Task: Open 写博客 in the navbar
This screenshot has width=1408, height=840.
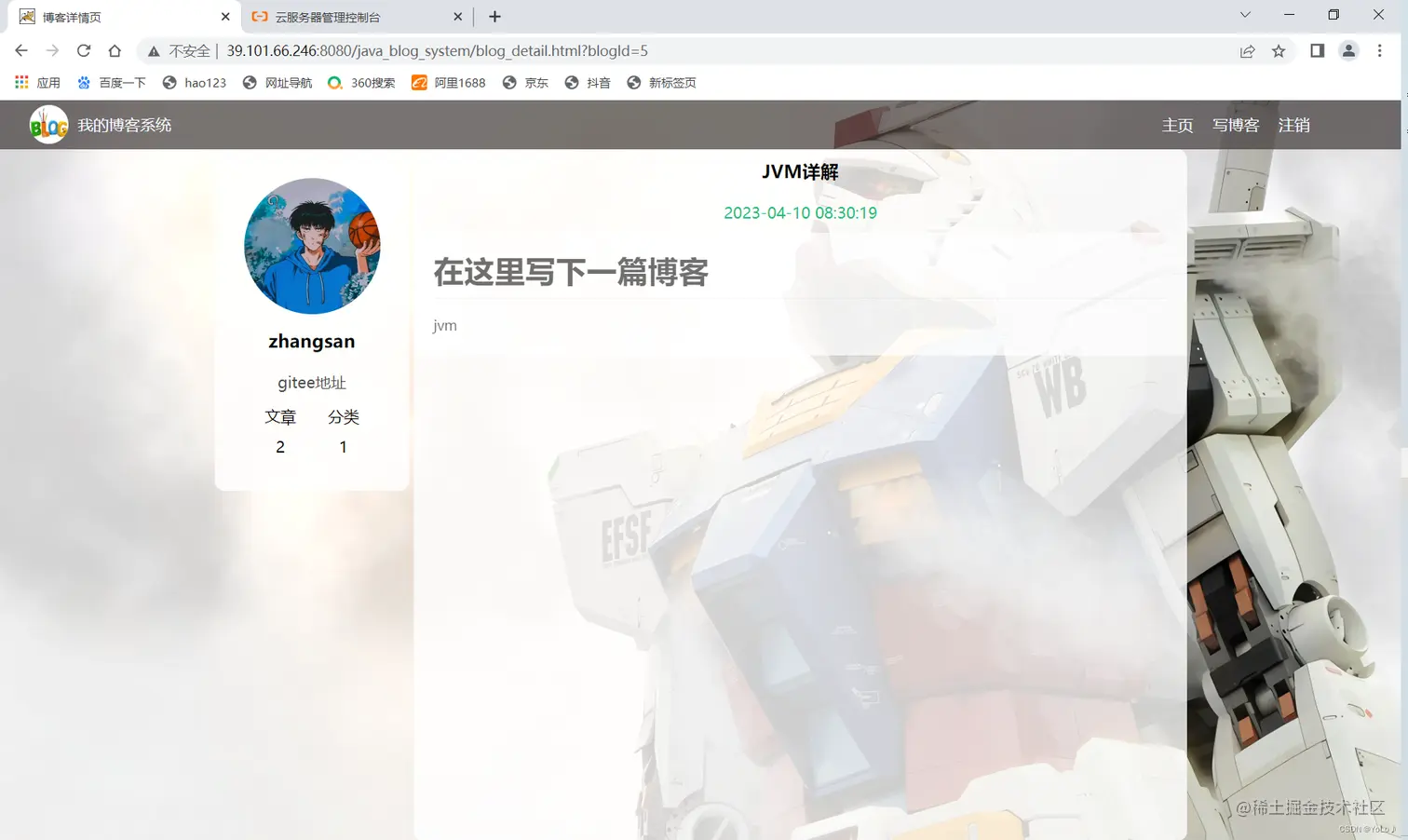Action: (1236, 125)
